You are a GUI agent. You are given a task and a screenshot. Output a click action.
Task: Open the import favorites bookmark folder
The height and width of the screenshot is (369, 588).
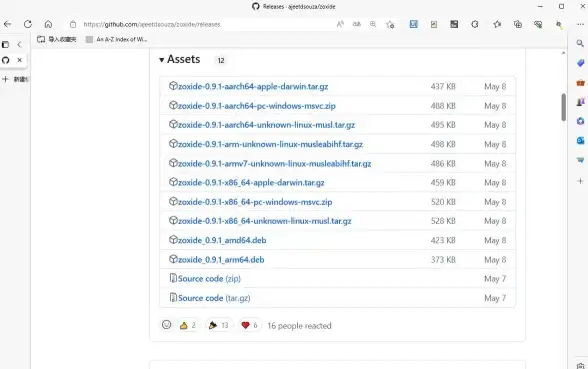(57, 39)
